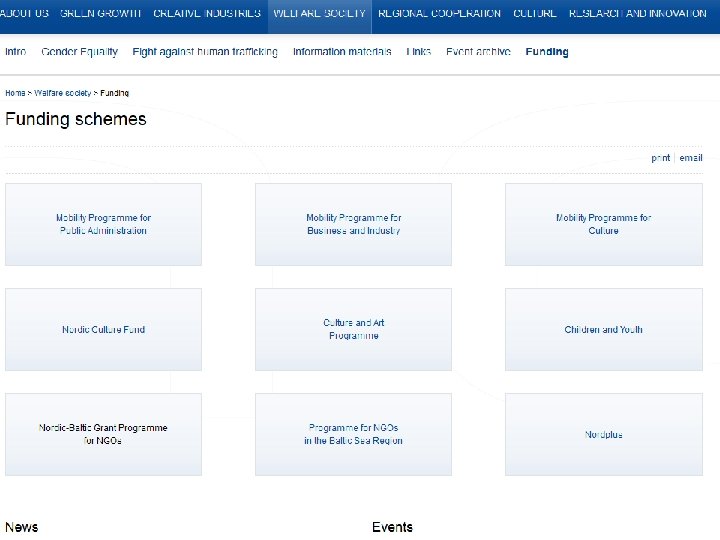The width and height of the screenshot is (720, 540).
Task: Open the Gender Equality subpage
Action: click(79, 51)
